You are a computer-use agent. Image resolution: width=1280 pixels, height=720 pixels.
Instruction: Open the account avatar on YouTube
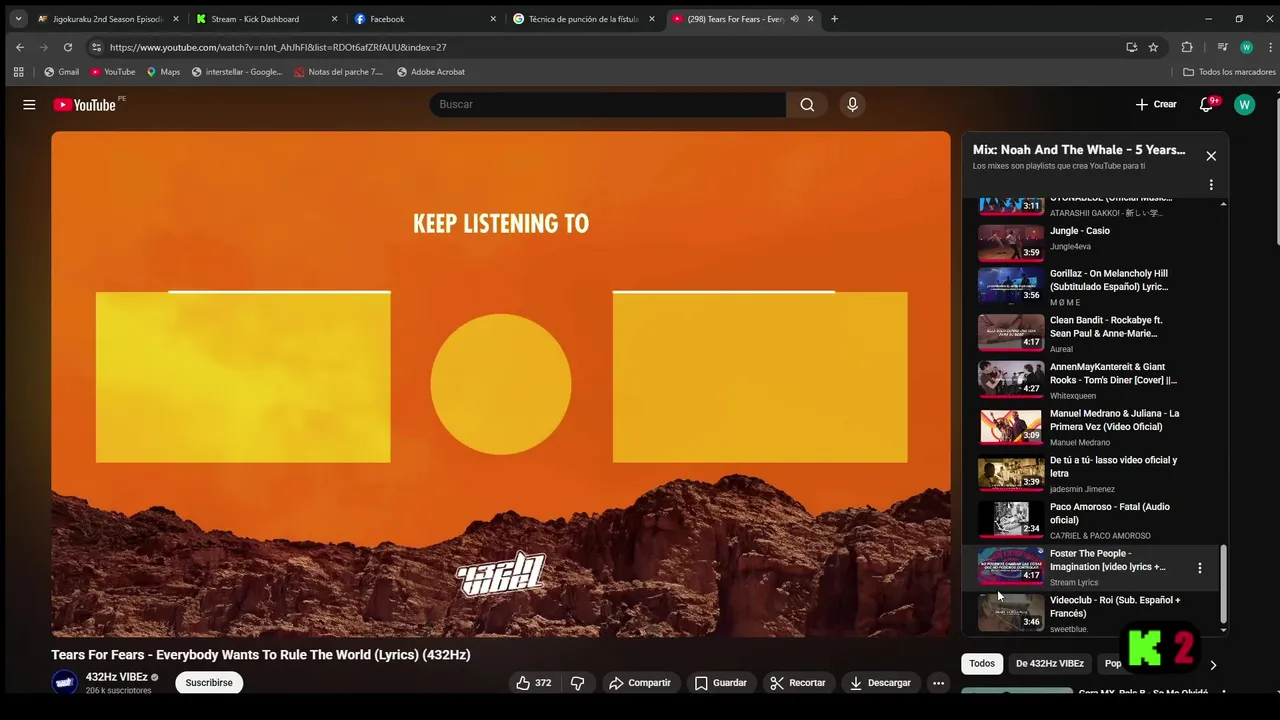tap(1244, 105)
